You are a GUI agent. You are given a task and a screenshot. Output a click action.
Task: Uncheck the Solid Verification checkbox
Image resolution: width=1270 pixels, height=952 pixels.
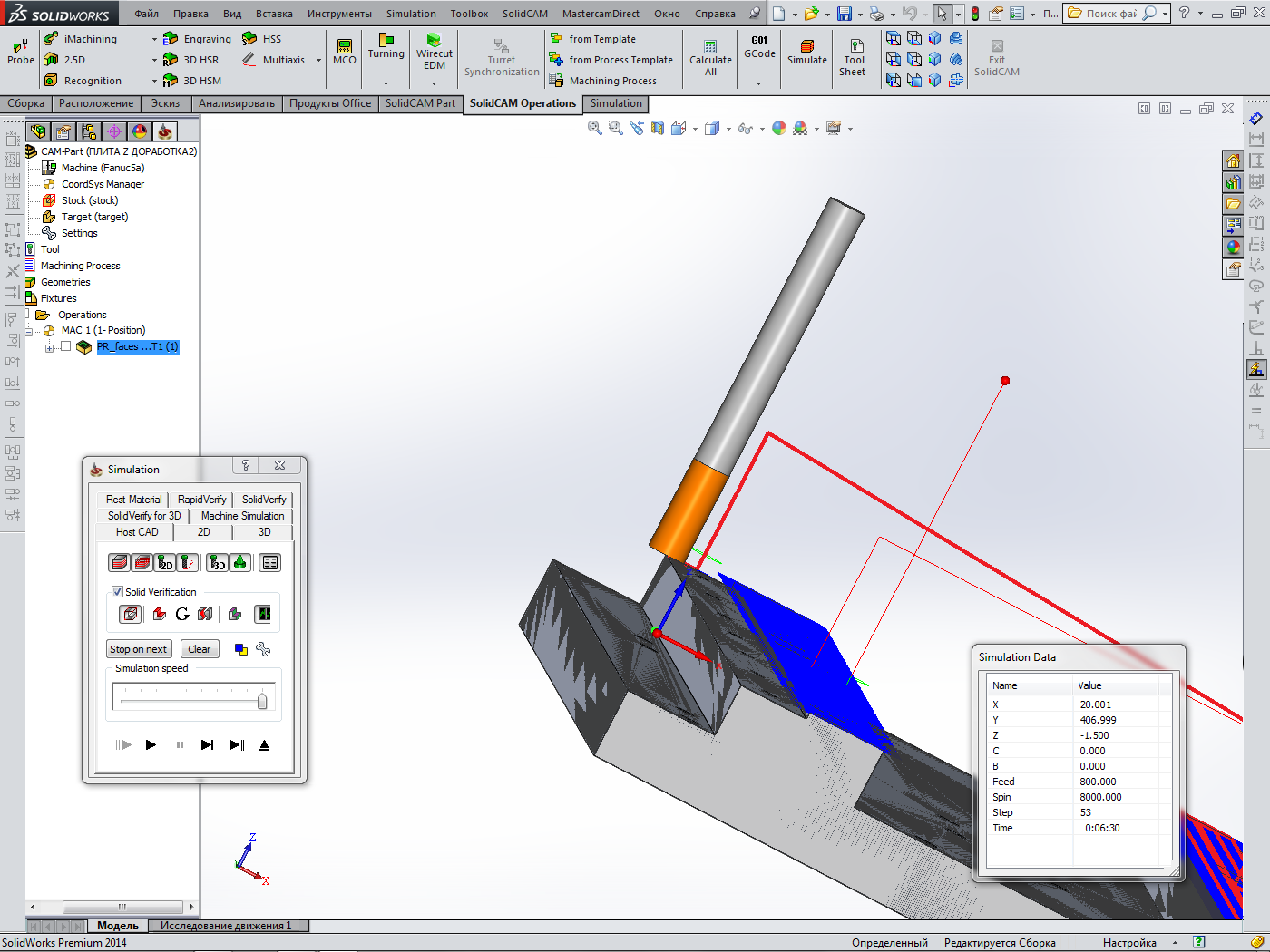[117, 592]
